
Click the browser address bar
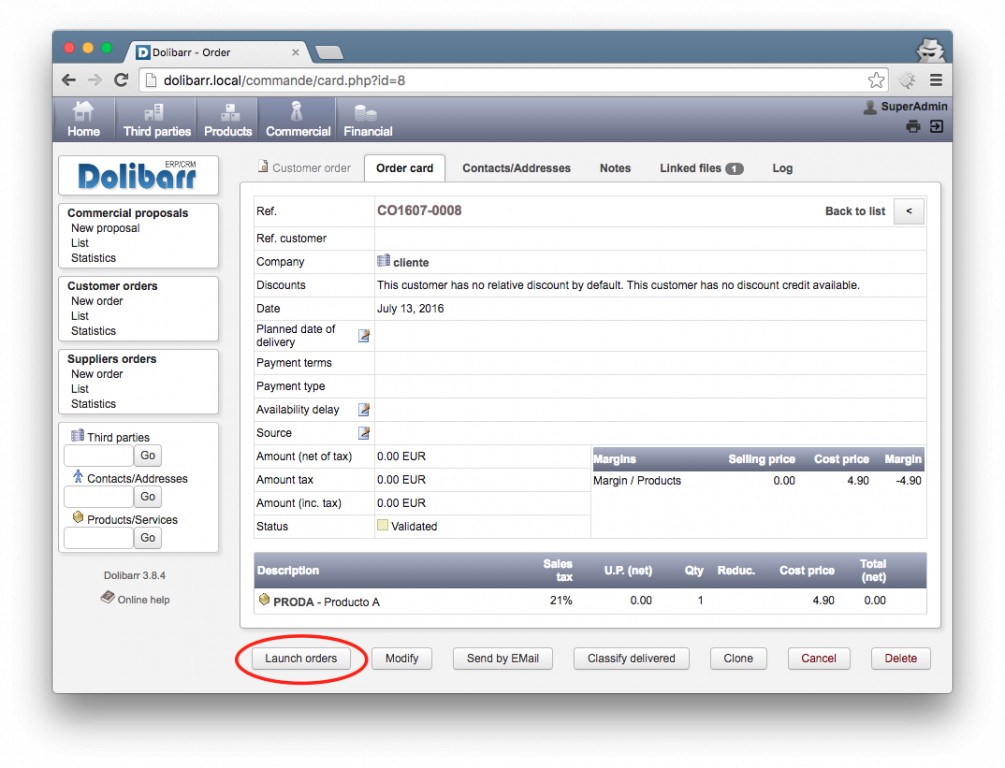point(513,80)
